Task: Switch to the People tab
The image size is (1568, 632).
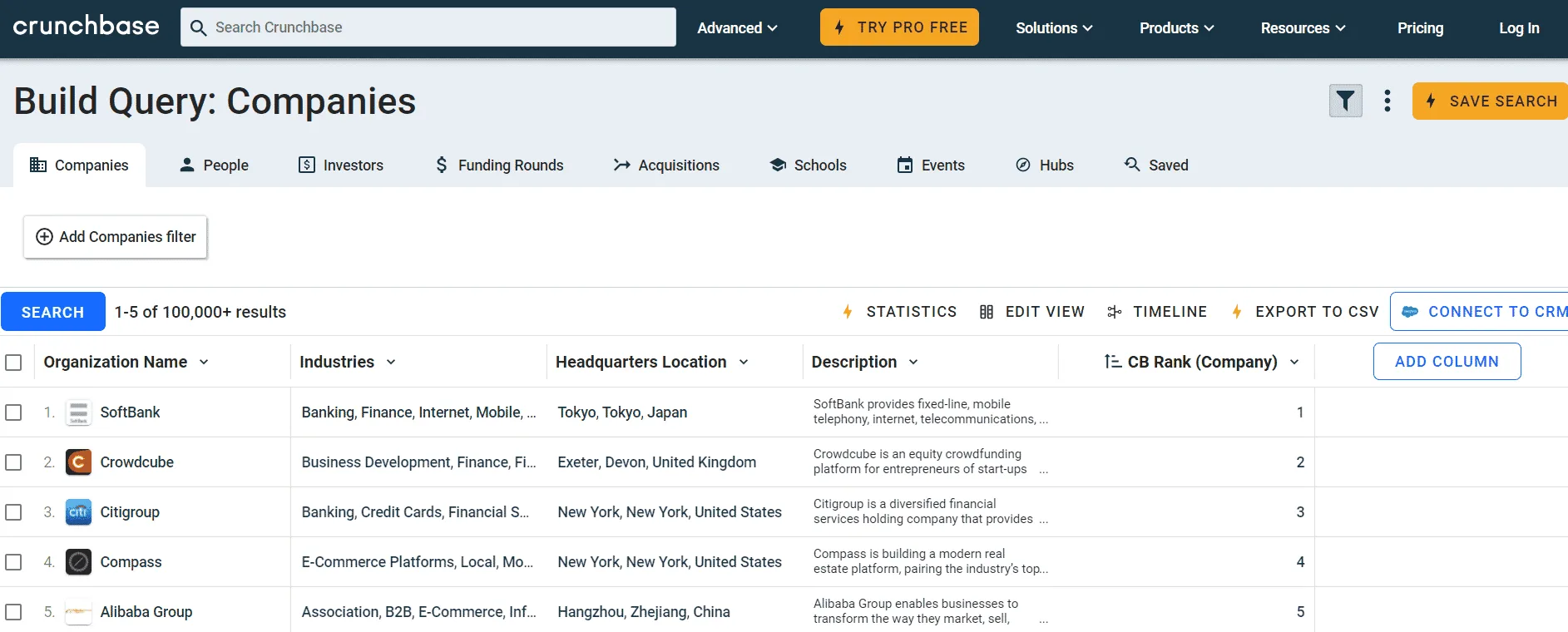Action: click(214, 165)
